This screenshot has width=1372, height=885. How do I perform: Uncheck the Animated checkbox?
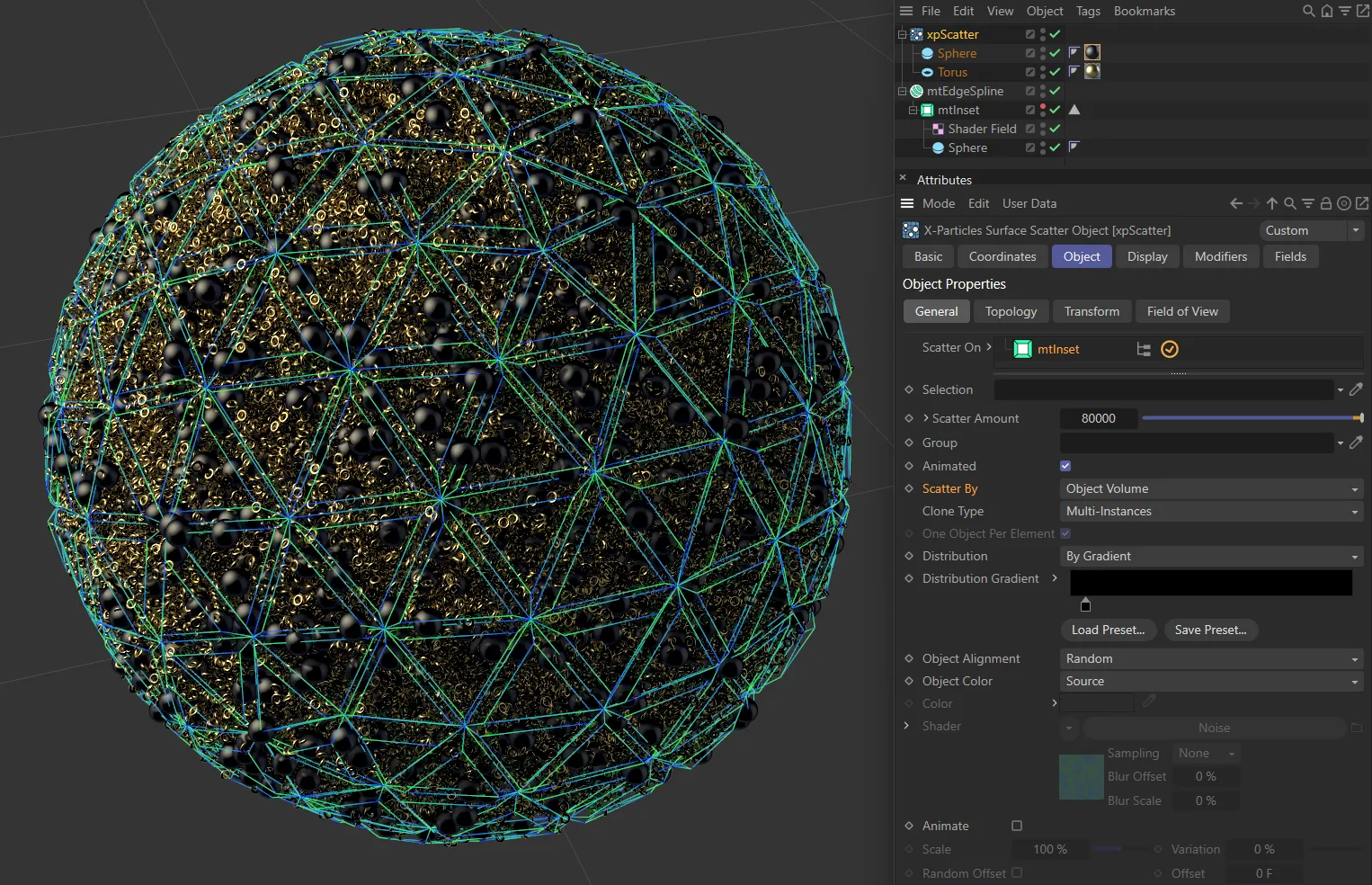1065,466
